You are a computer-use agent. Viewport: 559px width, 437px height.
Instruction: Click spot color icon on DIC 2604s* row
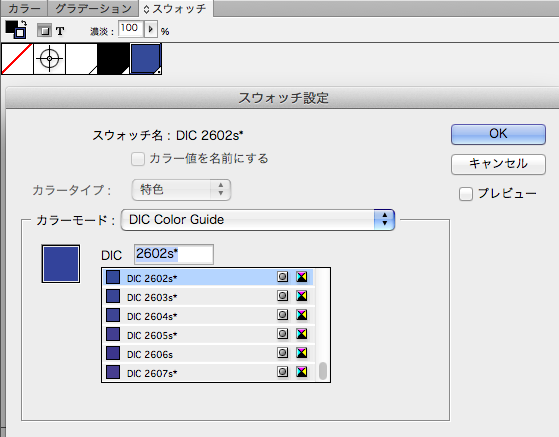(283, 315)
